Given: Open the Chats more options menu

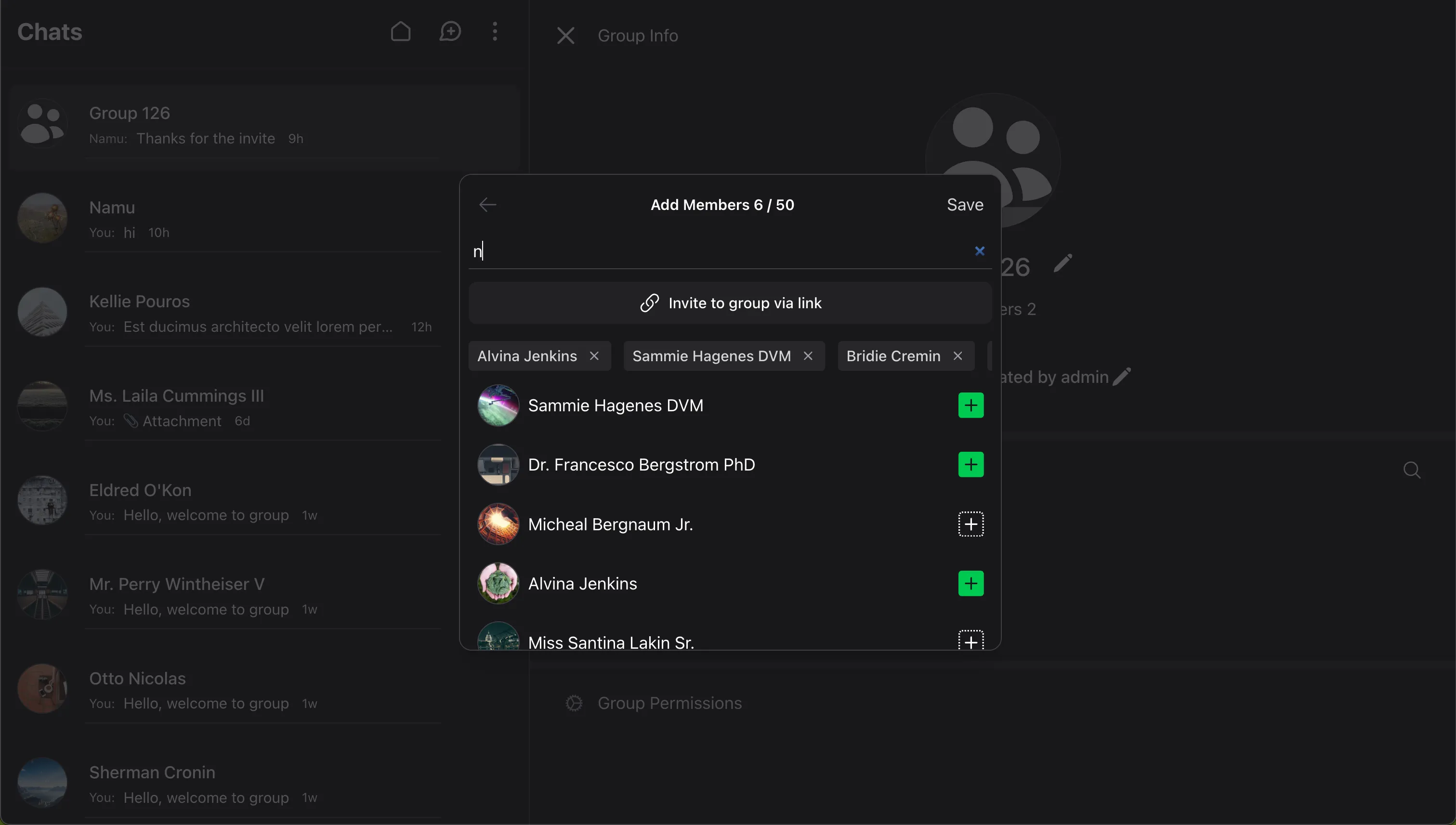Looking at the screenshot, I should click(x=495, y=32).
